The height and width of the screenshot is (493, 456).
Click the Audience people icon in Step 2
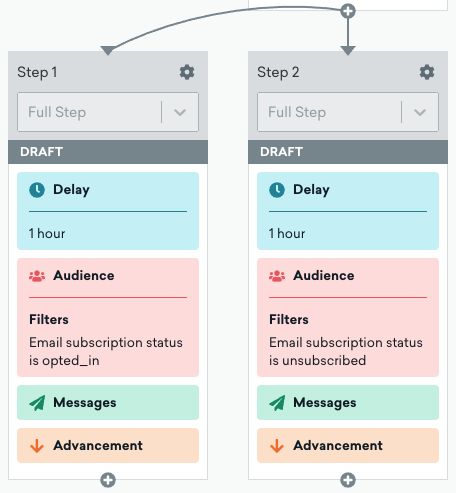click(x=277, y=276)
